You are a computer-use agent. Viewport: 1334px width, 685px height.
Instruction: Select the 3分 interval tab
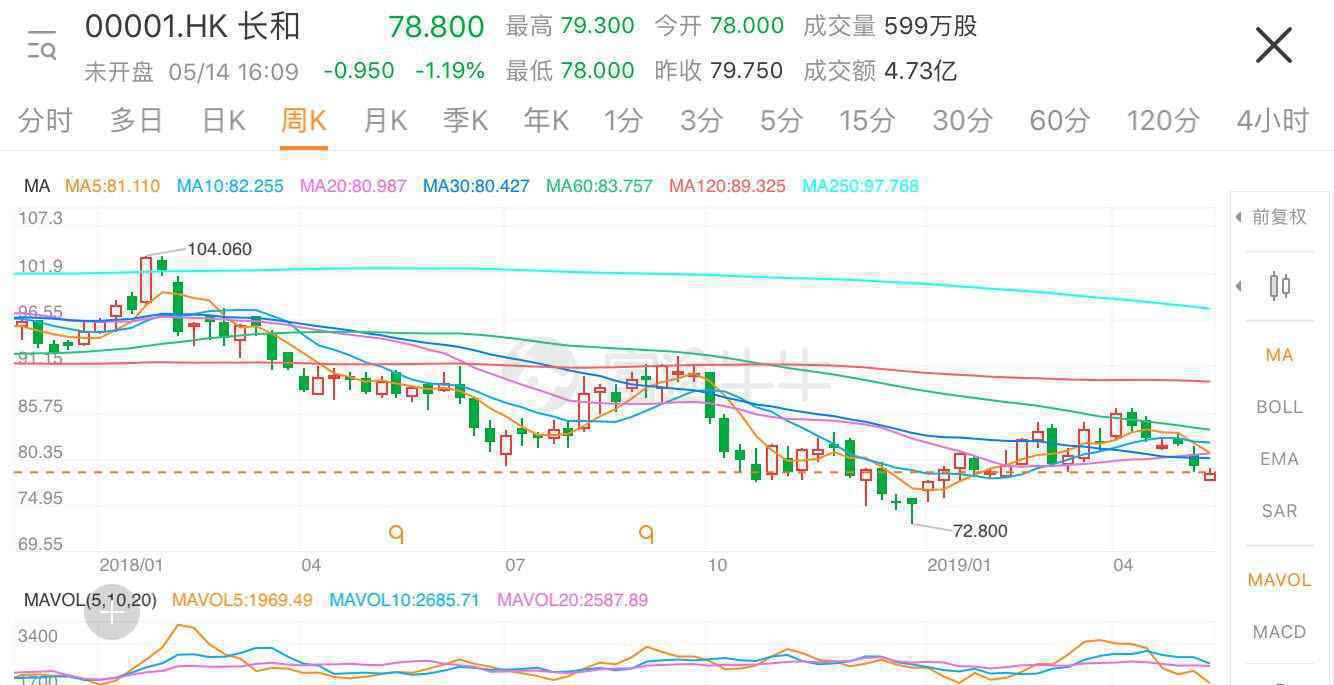[702, 121]
